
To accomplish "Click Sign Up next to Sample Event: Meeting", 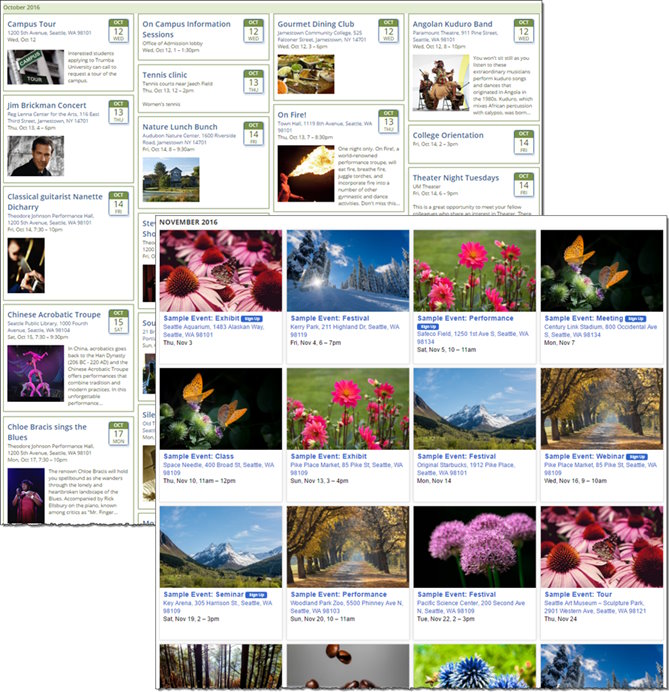I will [635, 319].
